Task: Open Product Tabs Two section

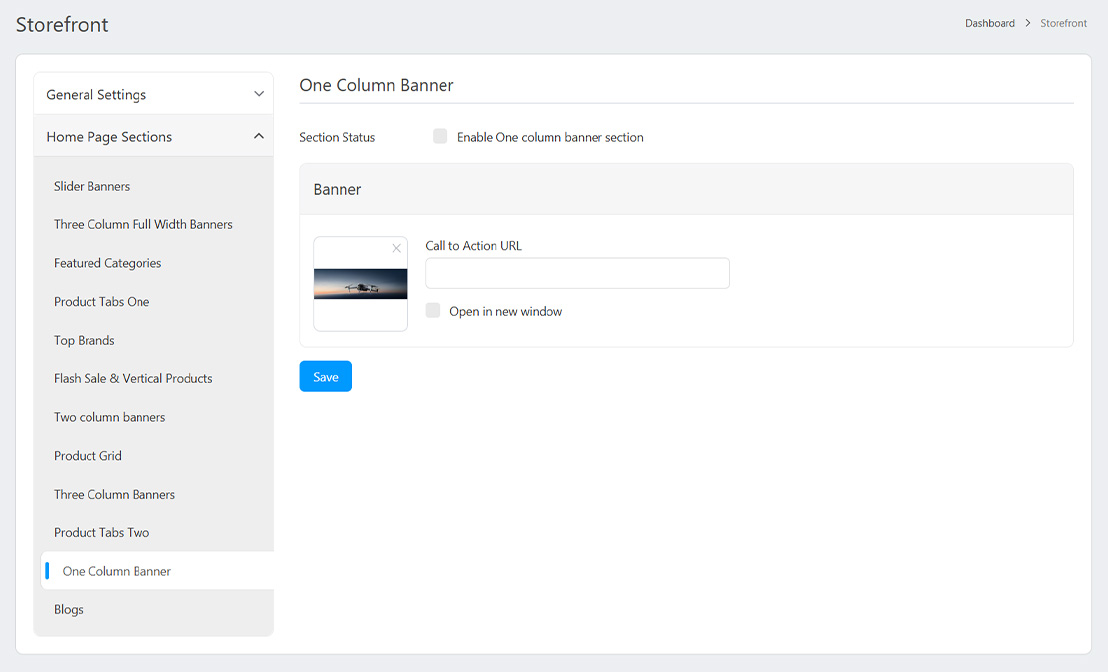Action: [101, 532]
